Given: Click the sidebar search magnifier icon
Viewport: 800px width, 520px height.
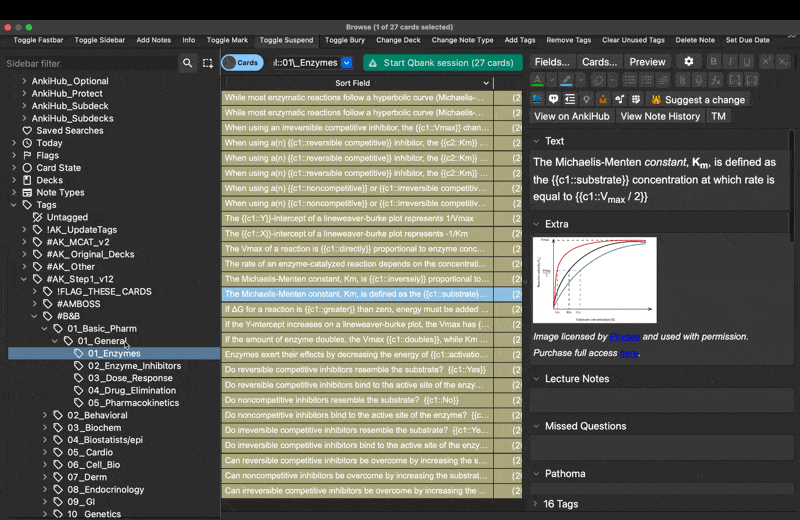Looking at the screenshot, I should [x=187, y=63].
